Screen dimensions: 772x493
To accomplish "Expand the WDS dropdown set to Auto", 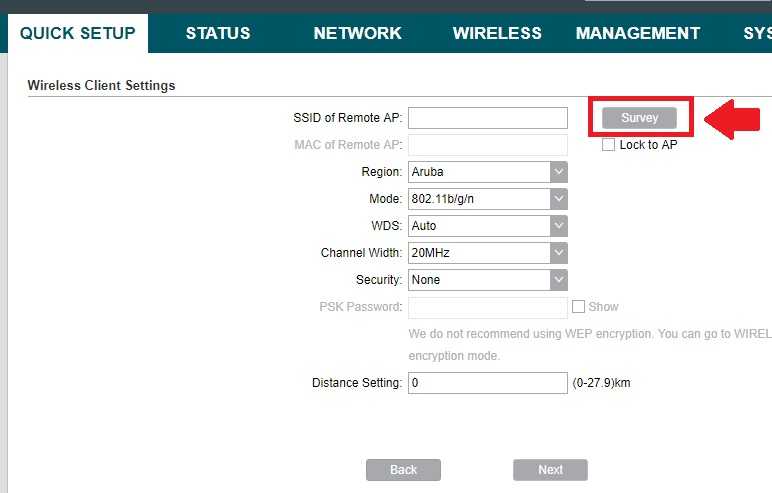I will tap(488, 226).
